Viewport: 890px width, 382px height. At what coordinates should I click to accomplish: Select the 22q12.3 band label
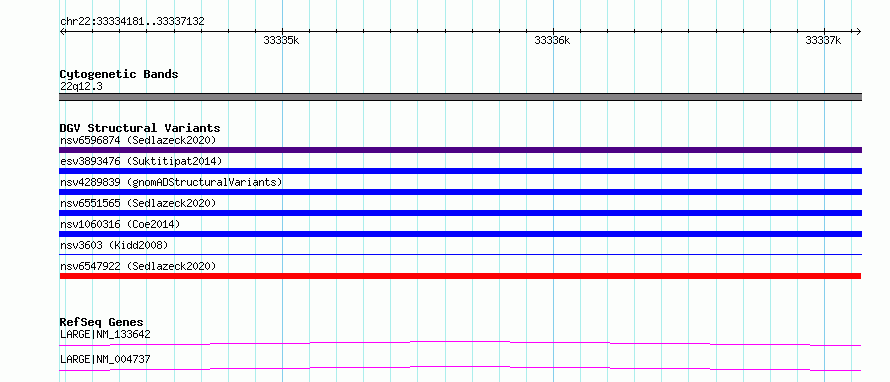(x=81, y=87)
